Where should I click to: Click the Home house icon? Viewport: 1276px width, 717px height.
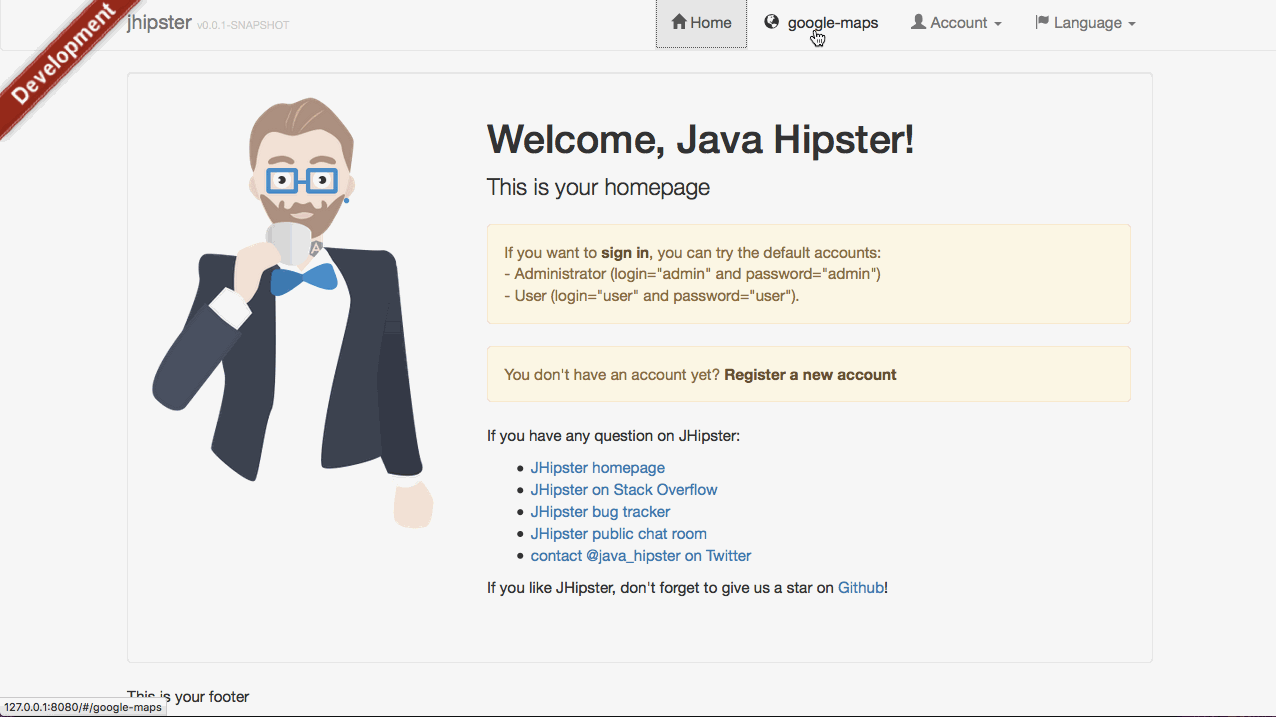coord(679,22)
